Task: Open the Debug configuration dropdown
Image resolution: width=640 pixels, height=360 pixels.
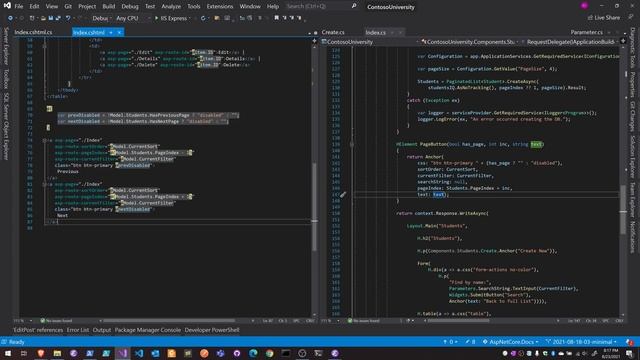Action: click(x=101, y=18)
